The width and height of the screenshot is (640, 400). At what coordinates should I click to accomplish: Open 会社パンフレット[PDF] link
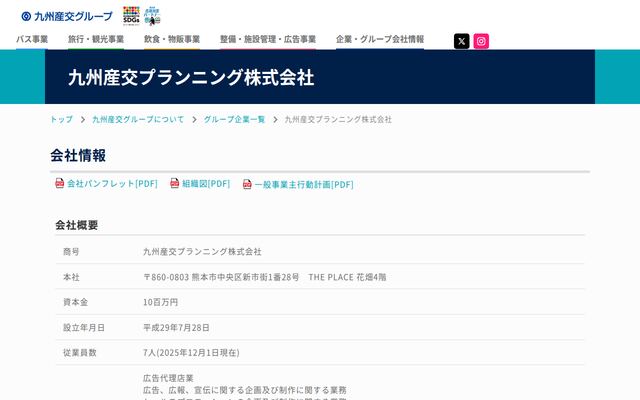tap(112, 184)
